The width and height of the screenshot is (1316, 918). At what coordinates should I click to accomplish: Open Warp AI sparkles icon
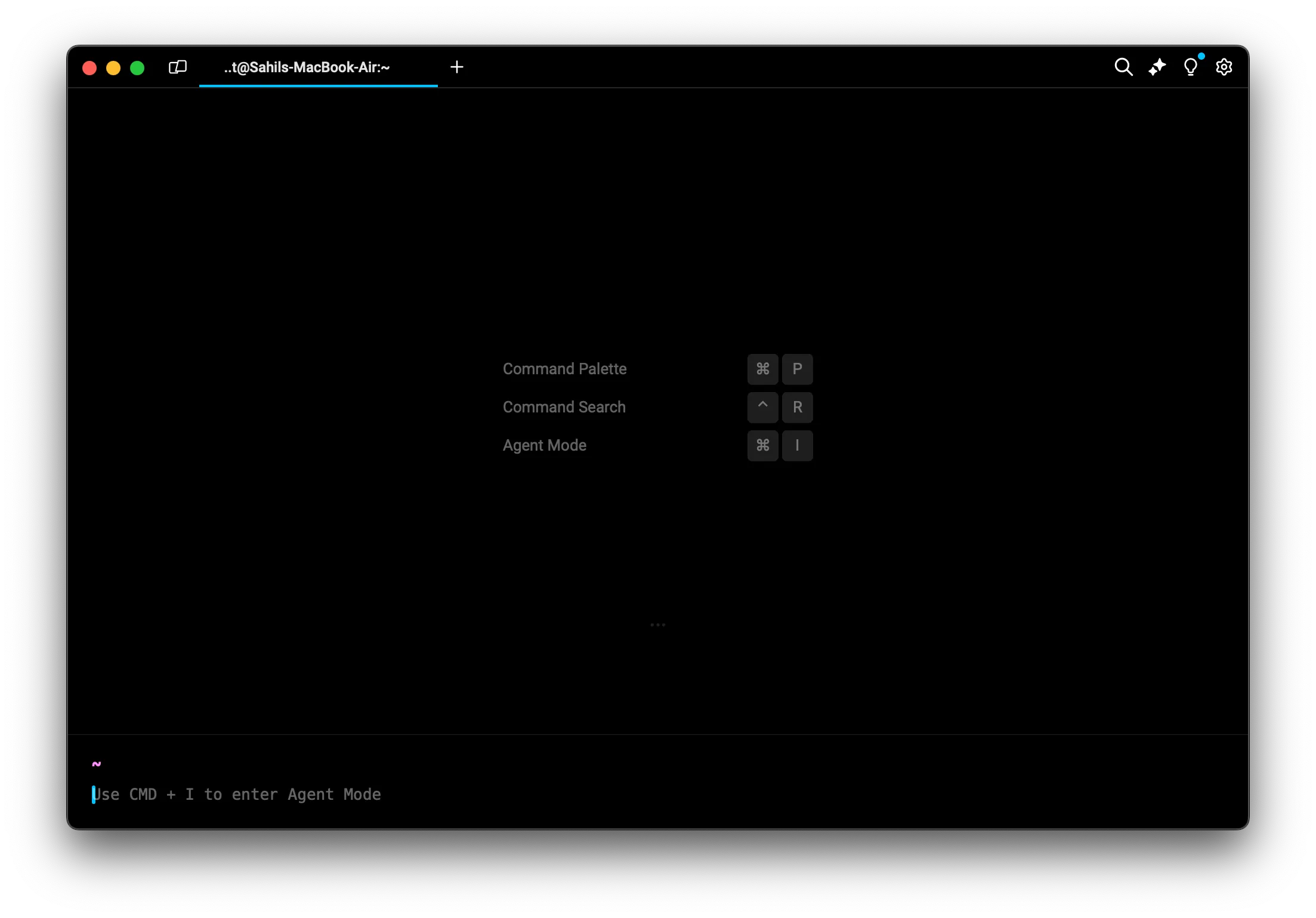point(1157,67)
